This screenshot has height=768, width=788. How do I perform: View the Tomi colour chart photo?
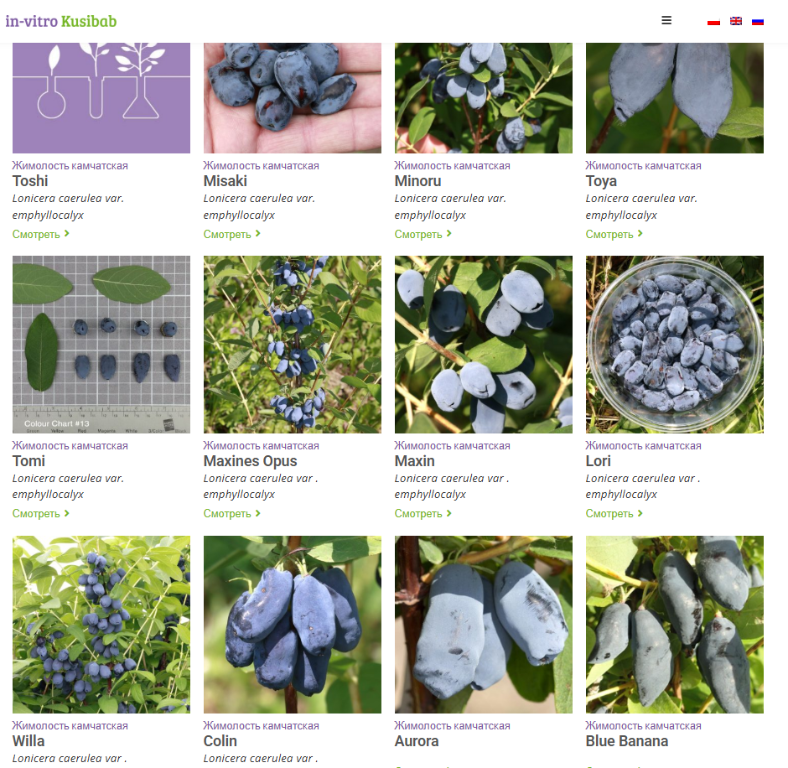(x=101, y=344)
